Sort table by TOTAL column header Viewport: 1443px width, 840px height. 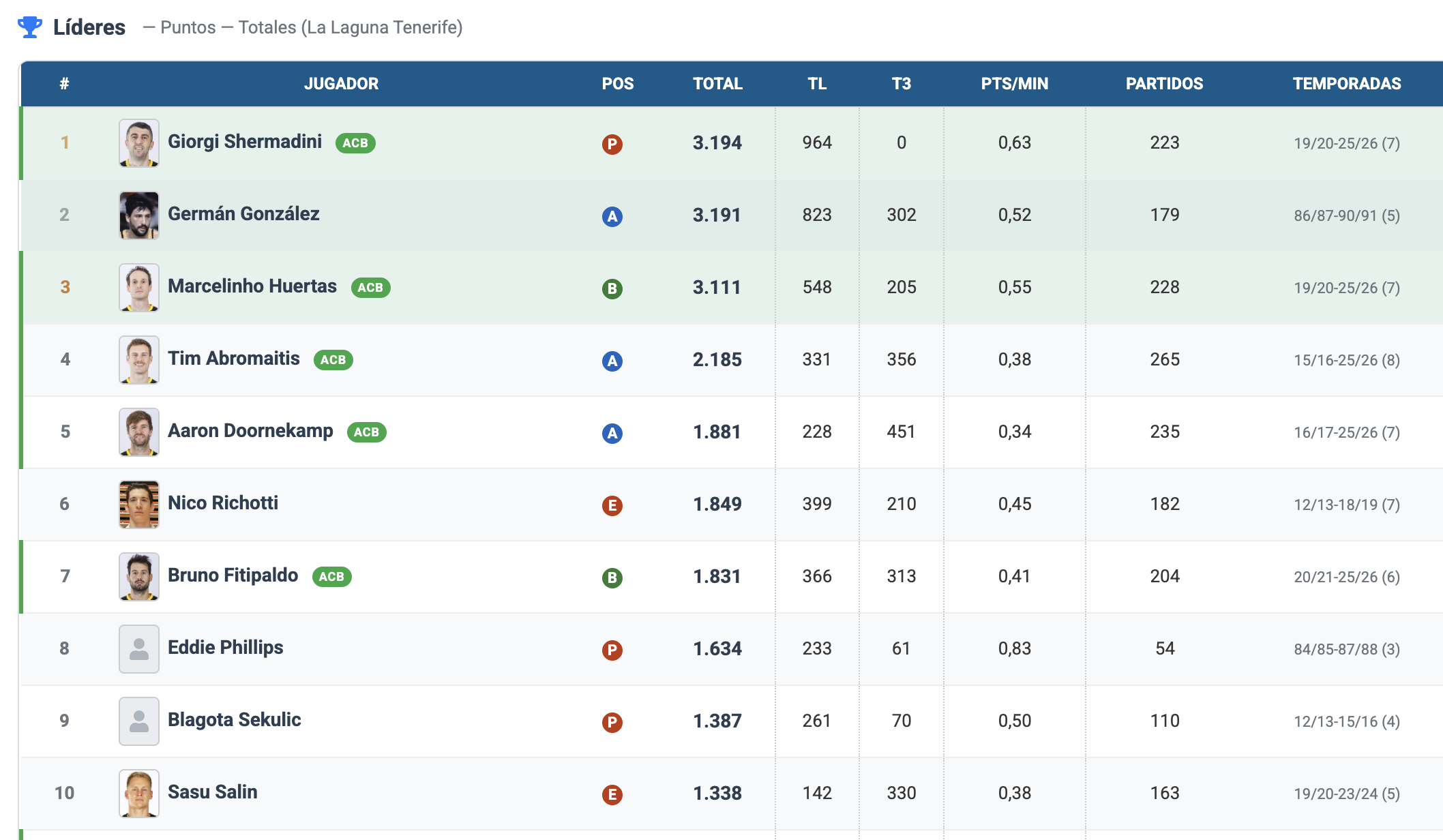pyautogui.click(x=717, y=84)
